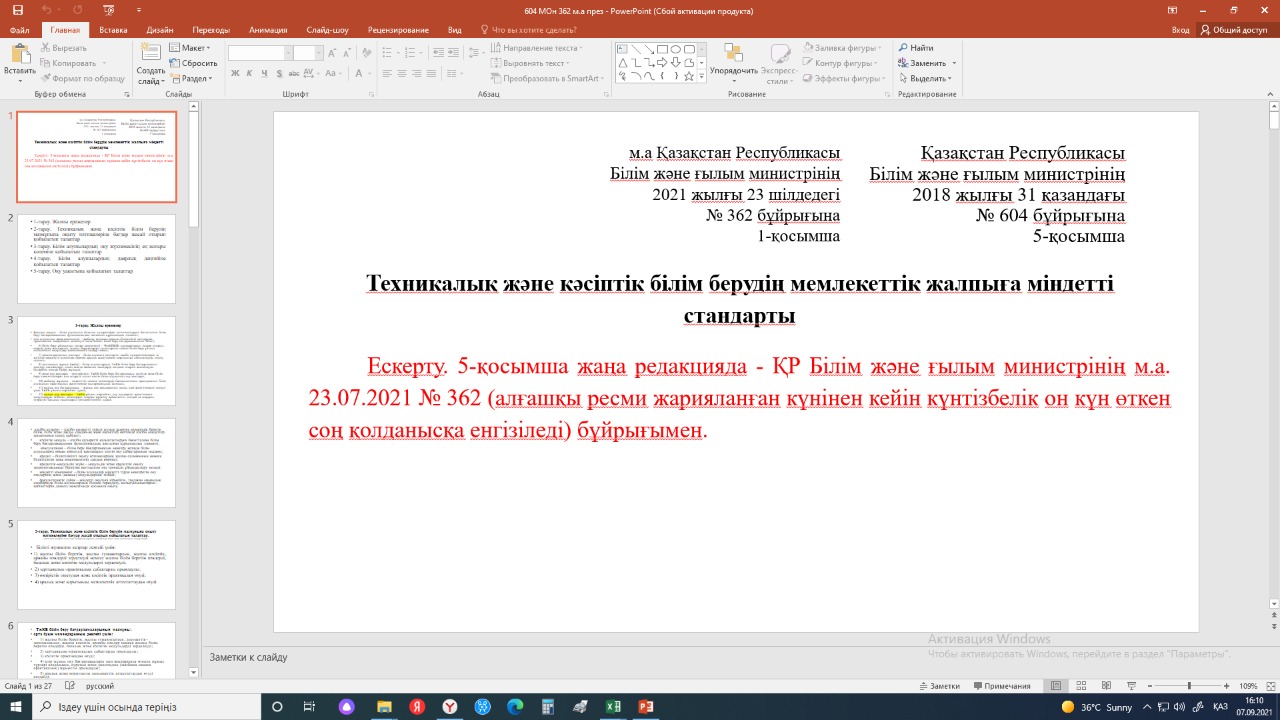Click Share (Общий доступ) button

point(1232,30)
